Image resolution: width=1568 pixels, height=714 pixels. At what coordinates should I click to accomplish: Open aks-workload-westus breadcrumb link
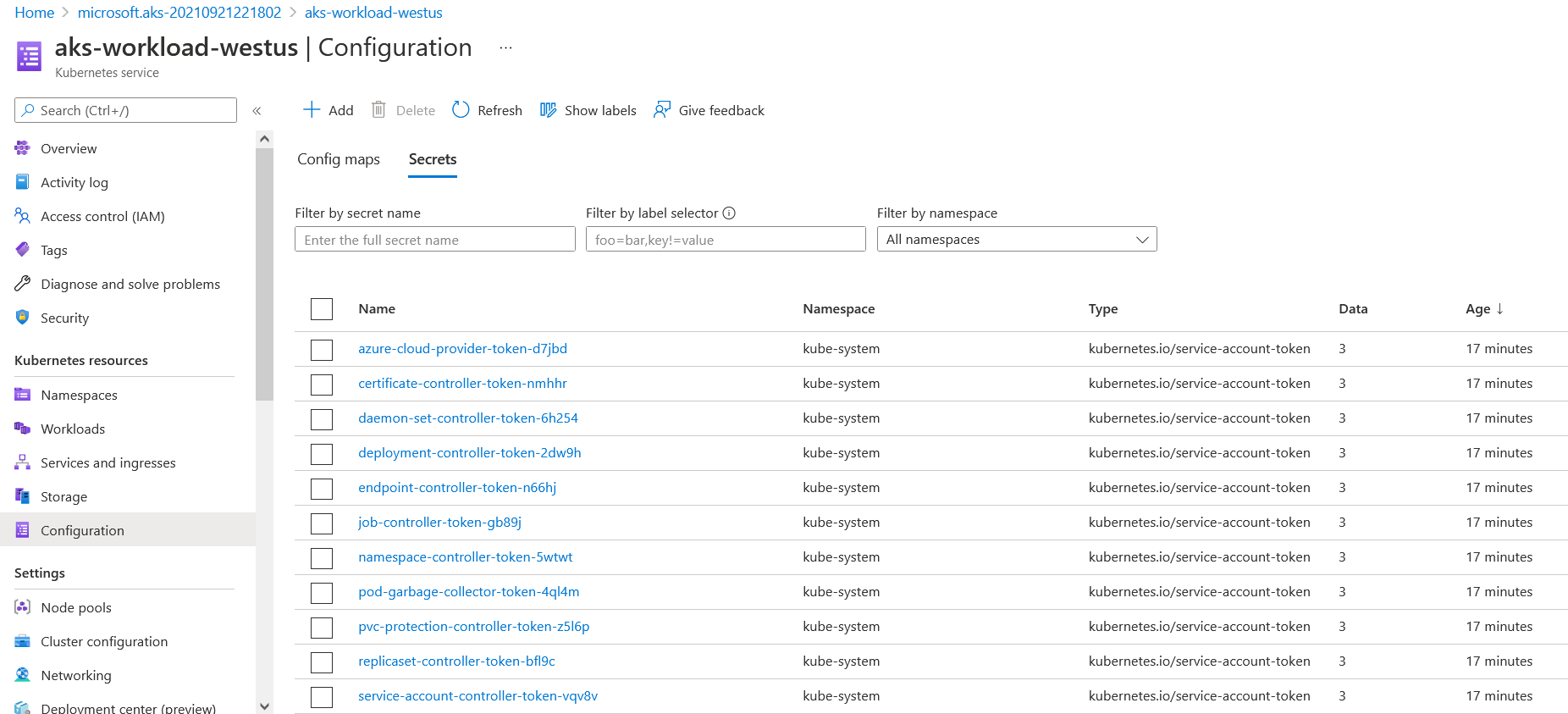point(373,13)
